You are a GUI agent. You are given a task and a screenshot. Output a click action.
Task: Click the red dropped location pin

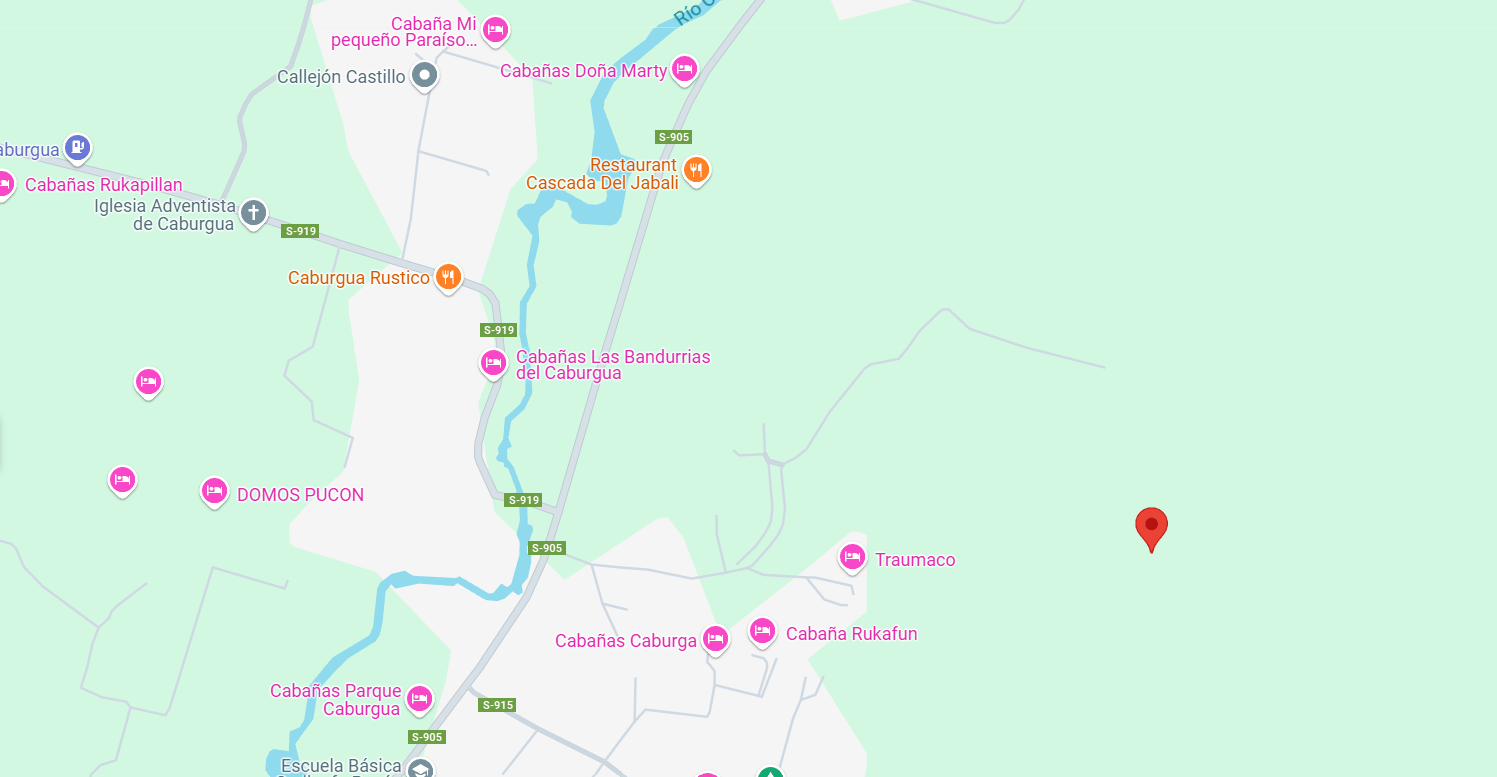click(x=1151, y=528)
